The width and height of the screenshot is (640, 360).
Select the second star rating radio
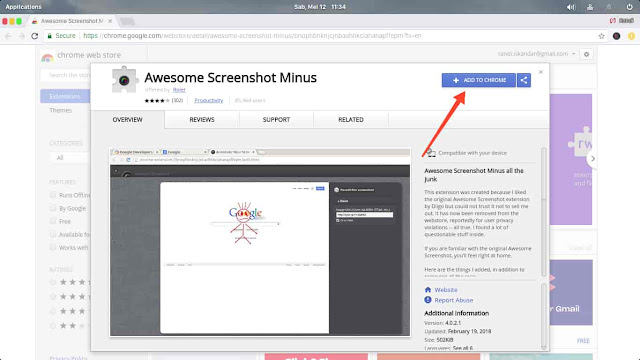pyautogui.click(x=53, y=296)
